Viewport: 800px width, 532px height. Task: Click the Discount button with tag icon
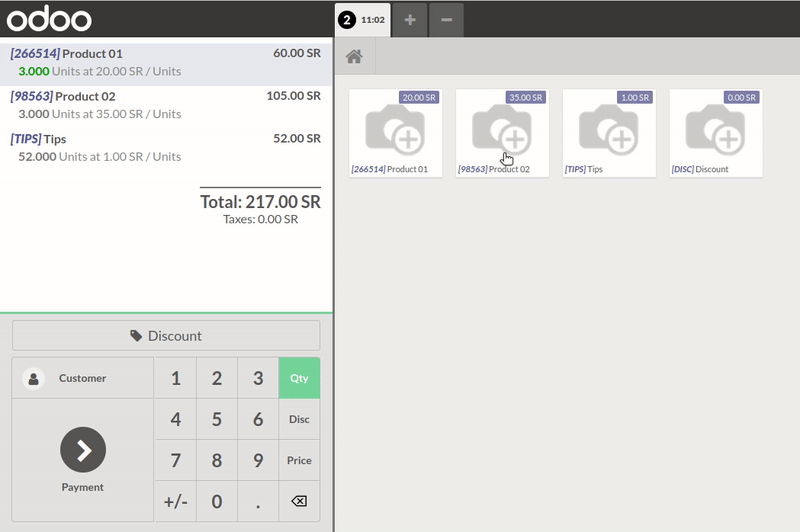pos(166,336)
